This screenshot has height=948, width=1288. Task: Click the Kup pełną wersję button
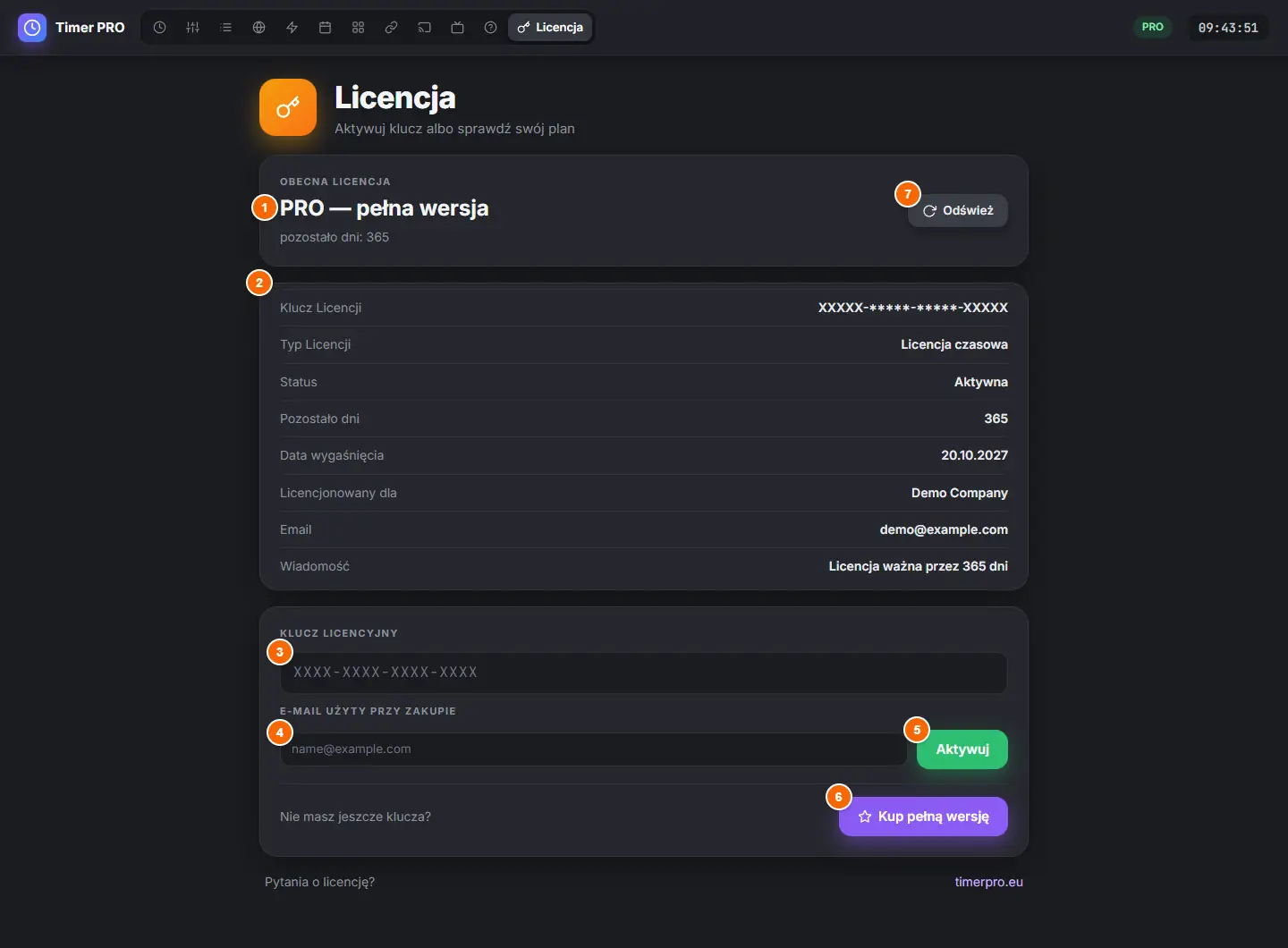click(x=923, y=817)
